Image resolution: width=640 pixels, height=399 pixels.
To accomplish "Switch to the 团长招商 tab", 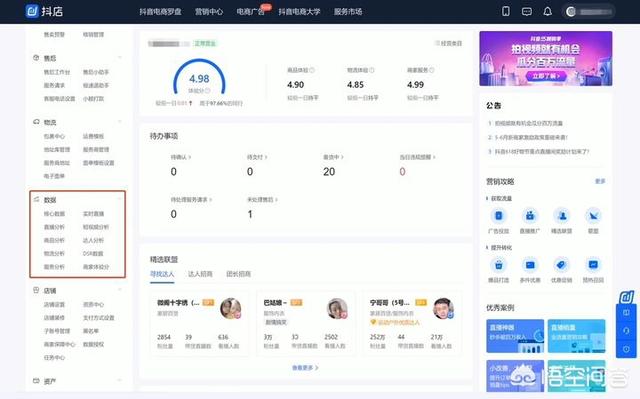I will point(238,274).
